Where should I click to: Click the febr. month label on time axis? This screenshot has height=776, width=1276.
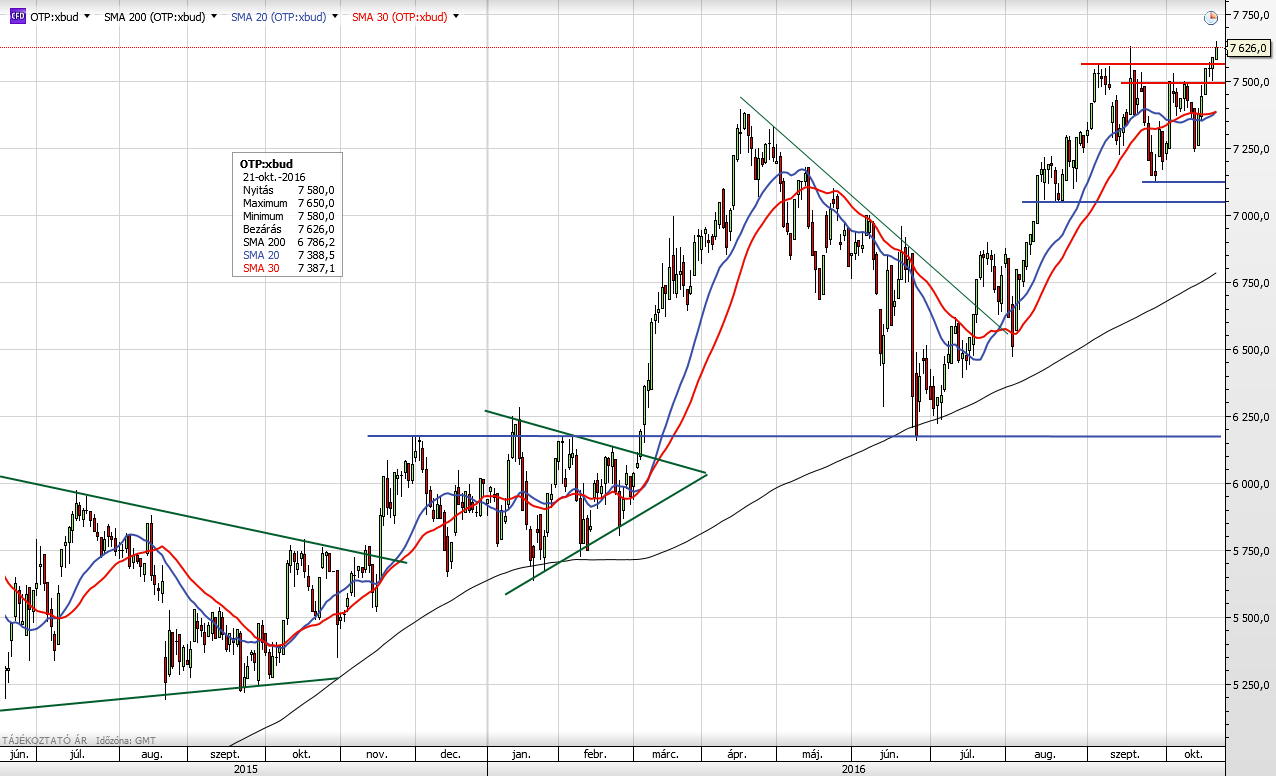(x=594, y=754)
